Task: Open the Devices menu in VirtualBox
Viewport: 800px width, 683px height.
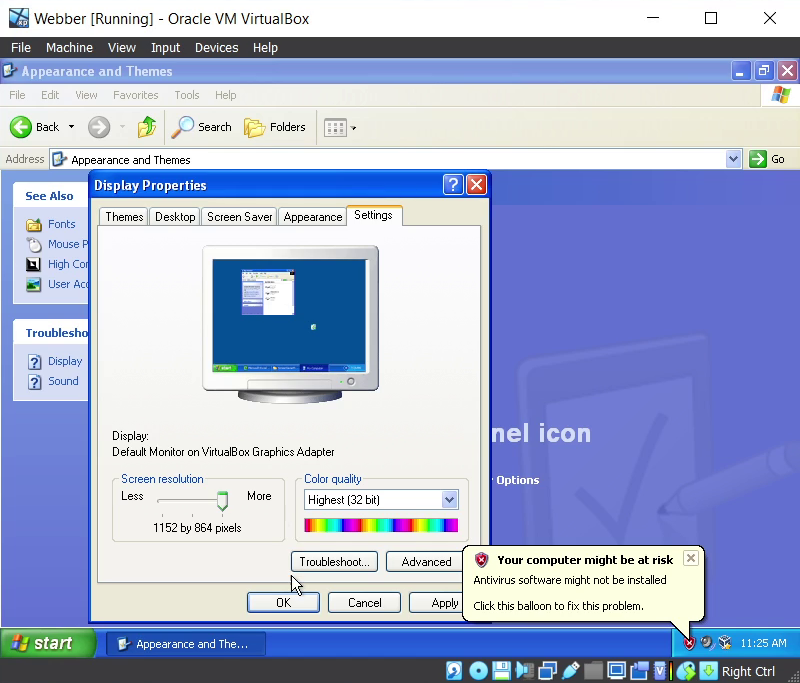Action: (216, 47)
